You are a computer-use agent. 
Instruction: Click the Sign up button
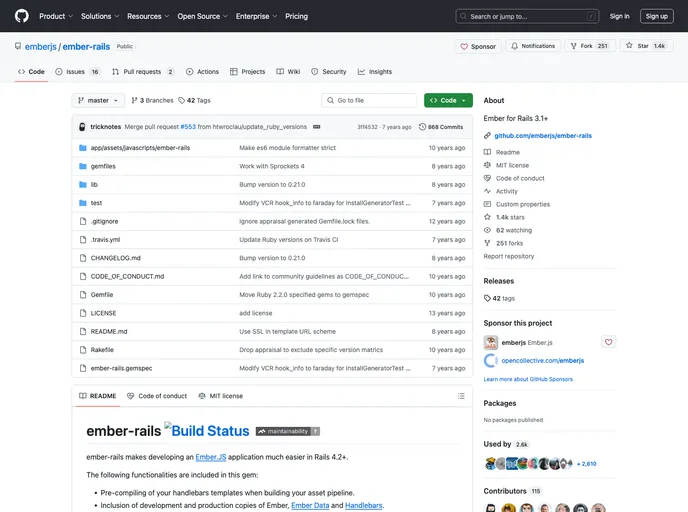pyautogui.click(x=656, y=16)
